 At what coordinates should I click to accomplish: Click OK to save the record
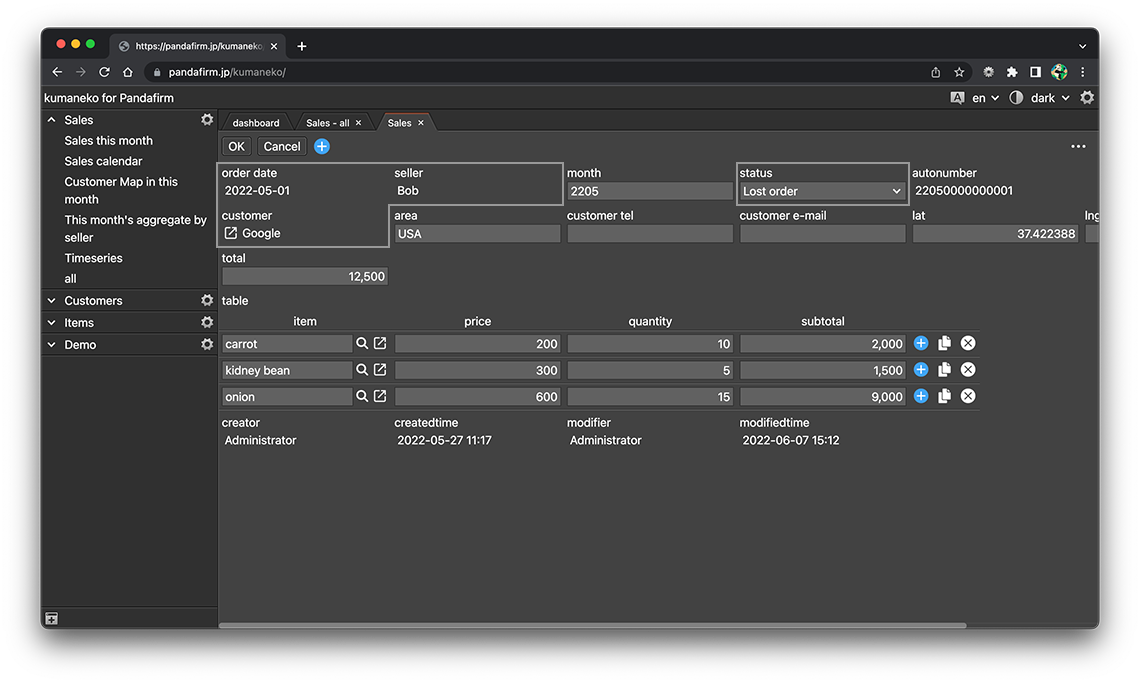coord(236,146)
